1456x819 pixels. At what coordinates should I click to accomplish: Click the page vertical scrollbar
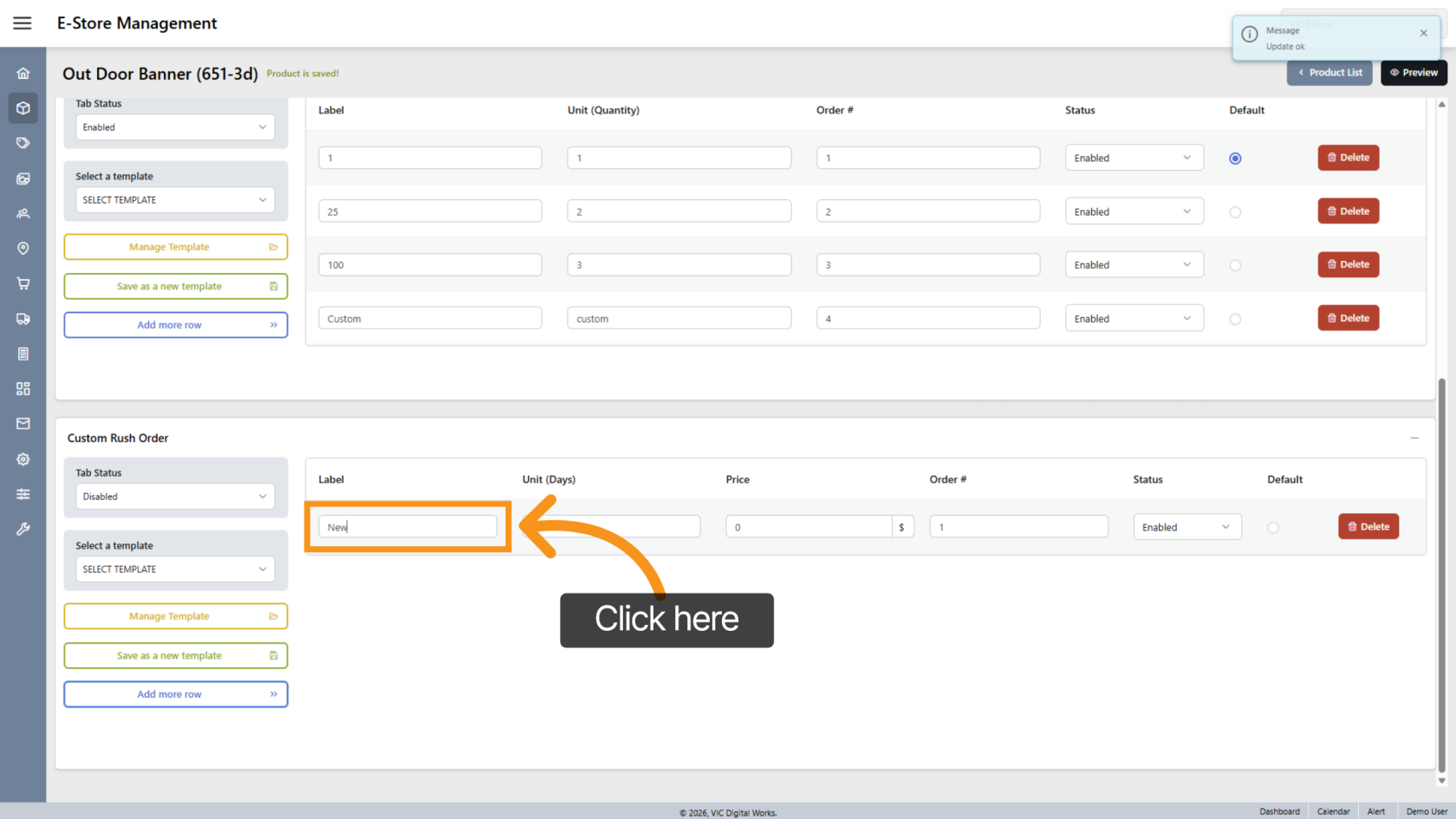coord(1441,572)
